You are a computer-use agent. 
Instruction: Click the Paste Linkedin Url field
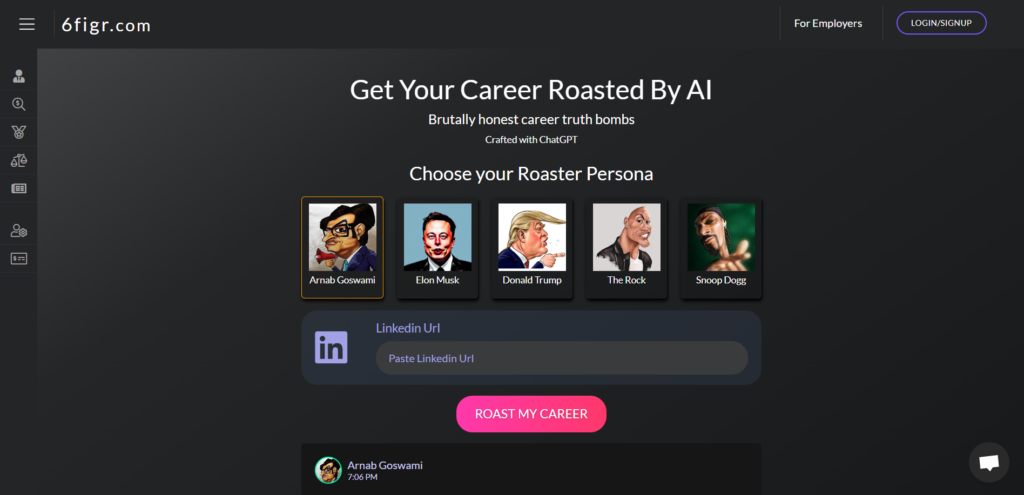[x=562, y=358]
